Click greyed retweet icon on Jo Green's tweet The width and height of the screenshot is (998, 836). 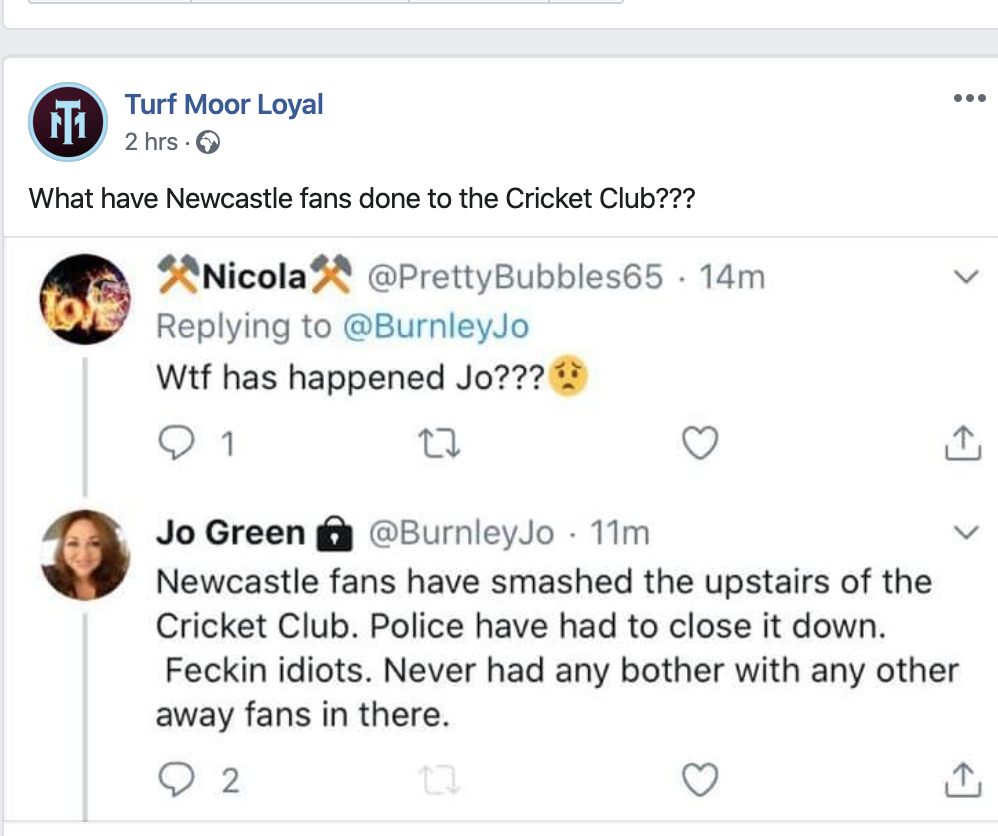pyautogui.click(x=437, y=779)
